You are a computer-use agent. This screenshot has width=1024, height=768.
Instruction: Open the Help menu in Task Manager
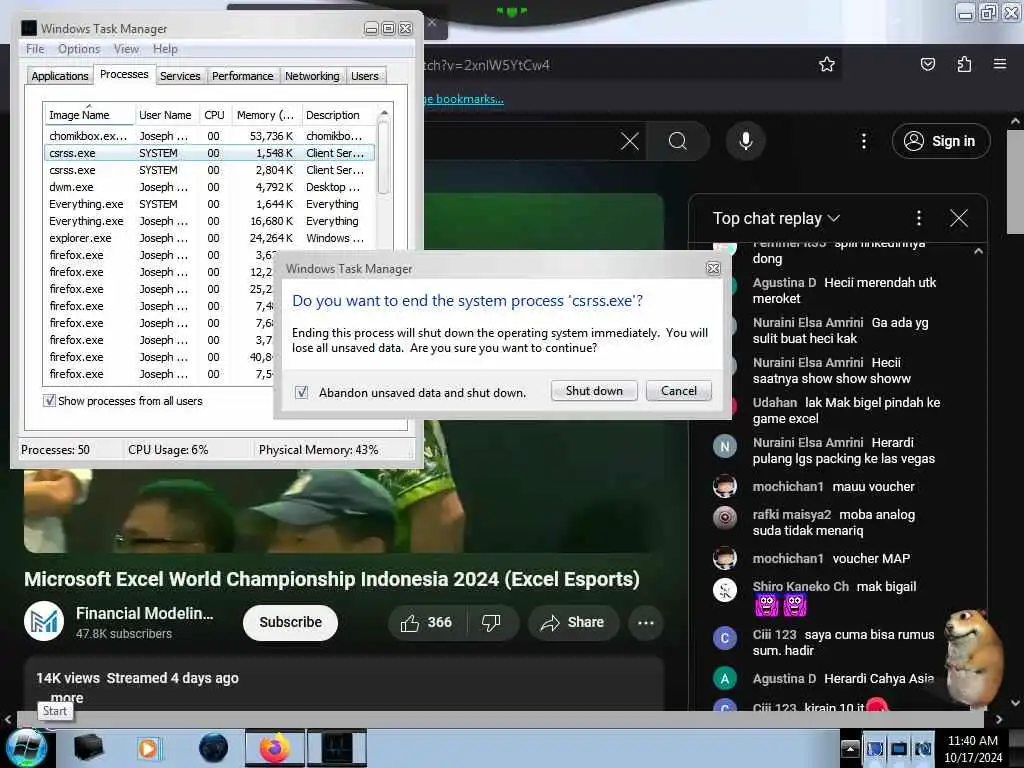point(165,49)
